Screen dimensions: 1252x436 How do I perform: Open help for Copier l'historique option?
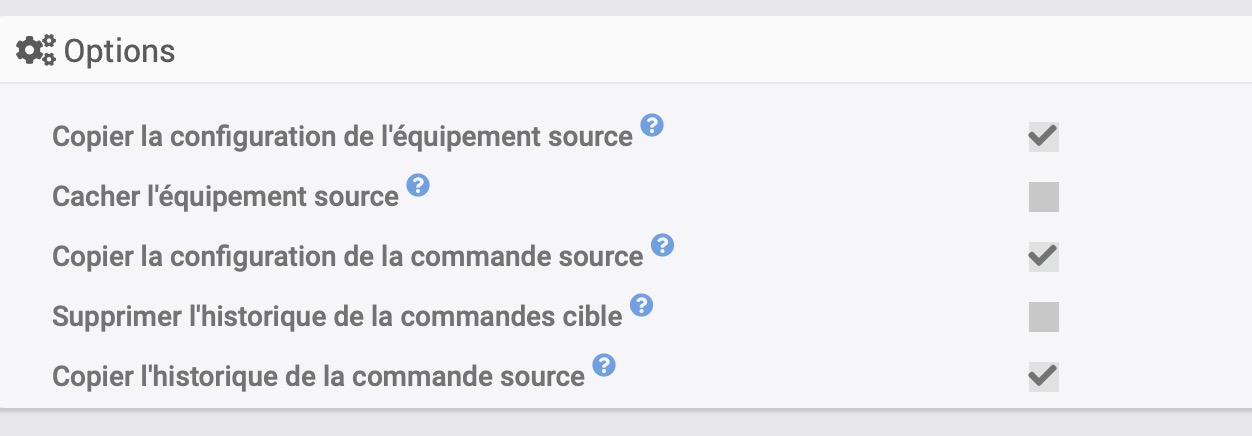point(604,365)
